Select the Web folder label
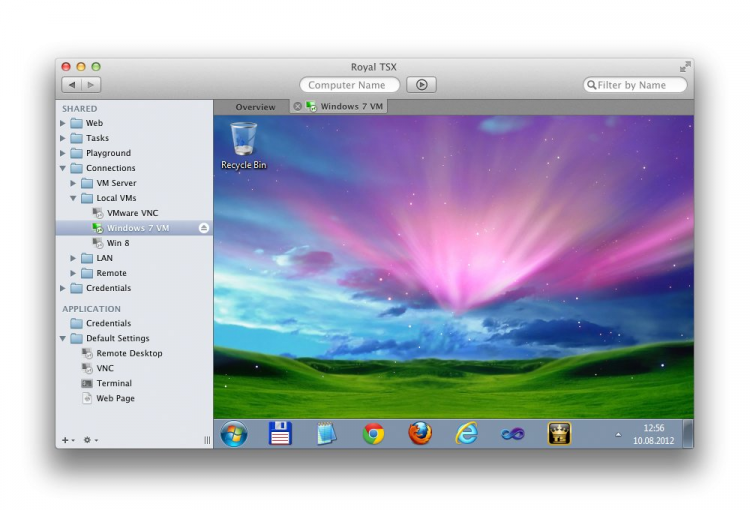Image resolution: width=750 pixels, height=510 pixels. pyautogui.click(x=94, y=123)
